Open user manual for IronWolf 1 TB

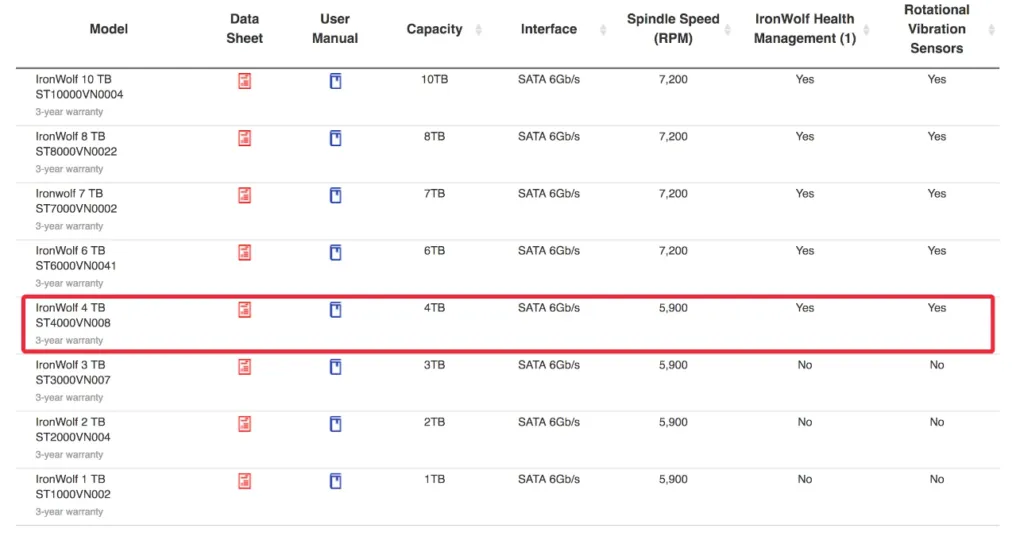point(335,481)
